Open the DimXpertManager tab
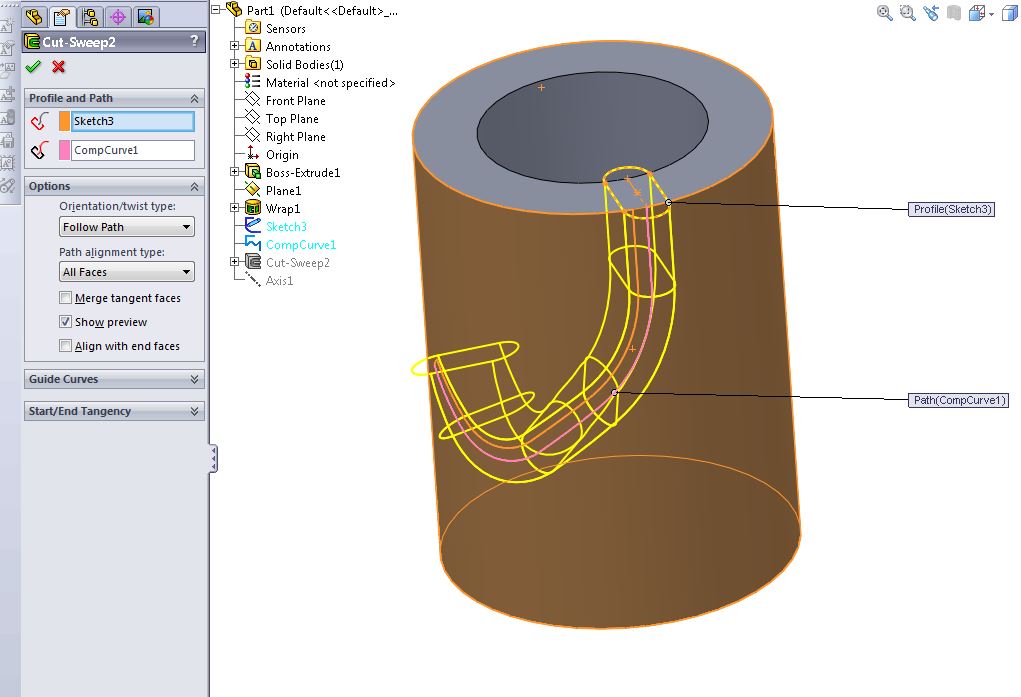The height and width of the screenshot is (697, 1021). [118, 17]
